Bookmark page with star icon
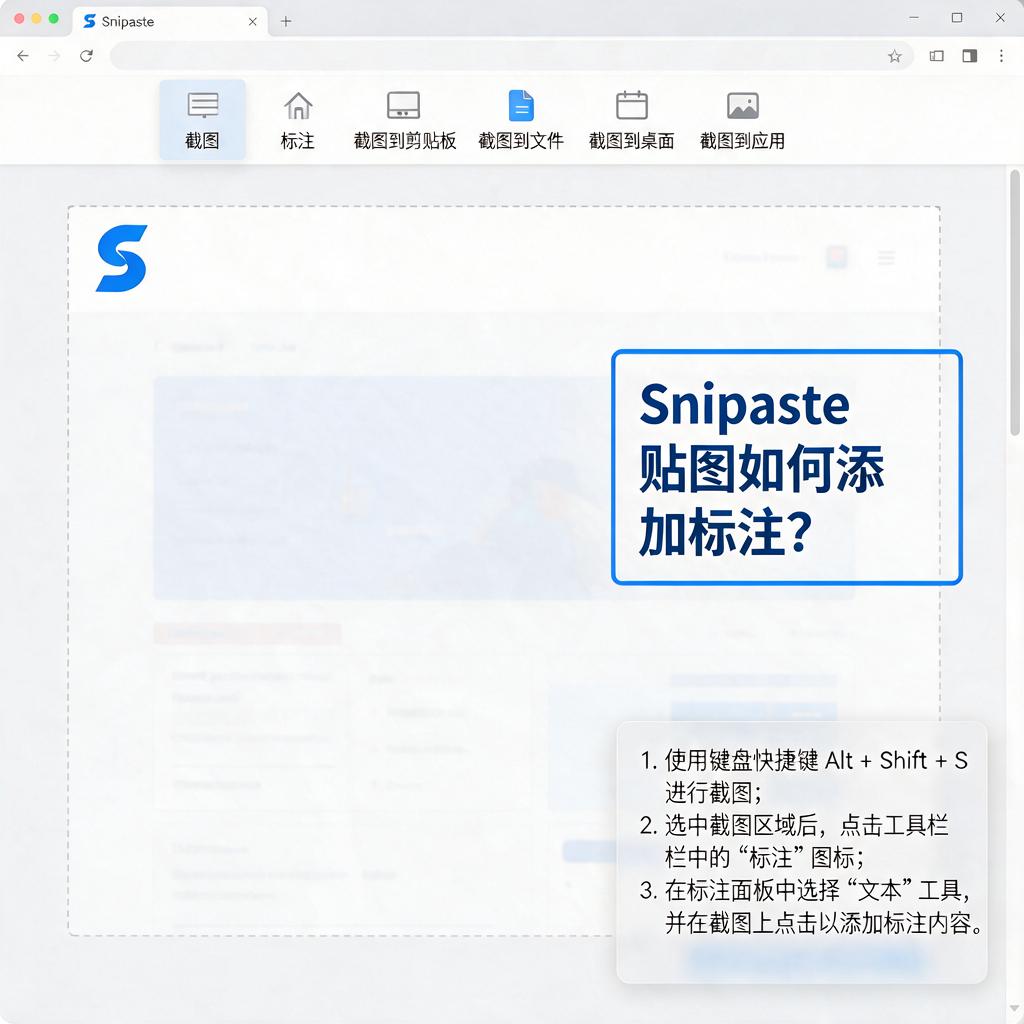 tap(895, 56)
